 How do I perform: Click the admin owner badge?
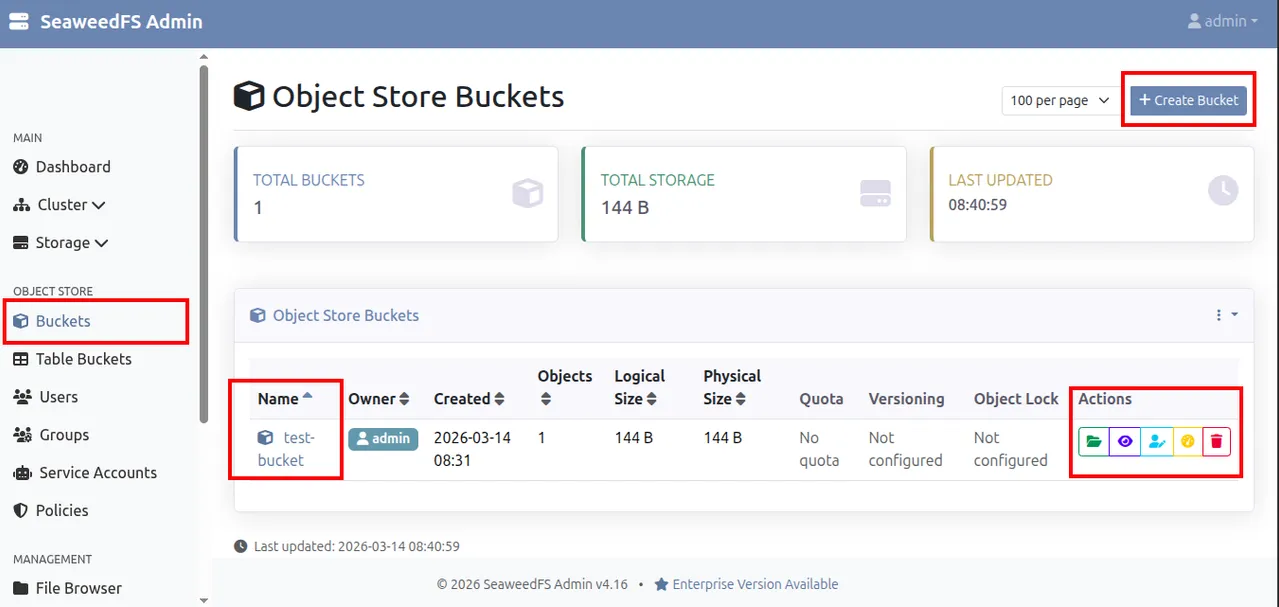pos(383,438)
